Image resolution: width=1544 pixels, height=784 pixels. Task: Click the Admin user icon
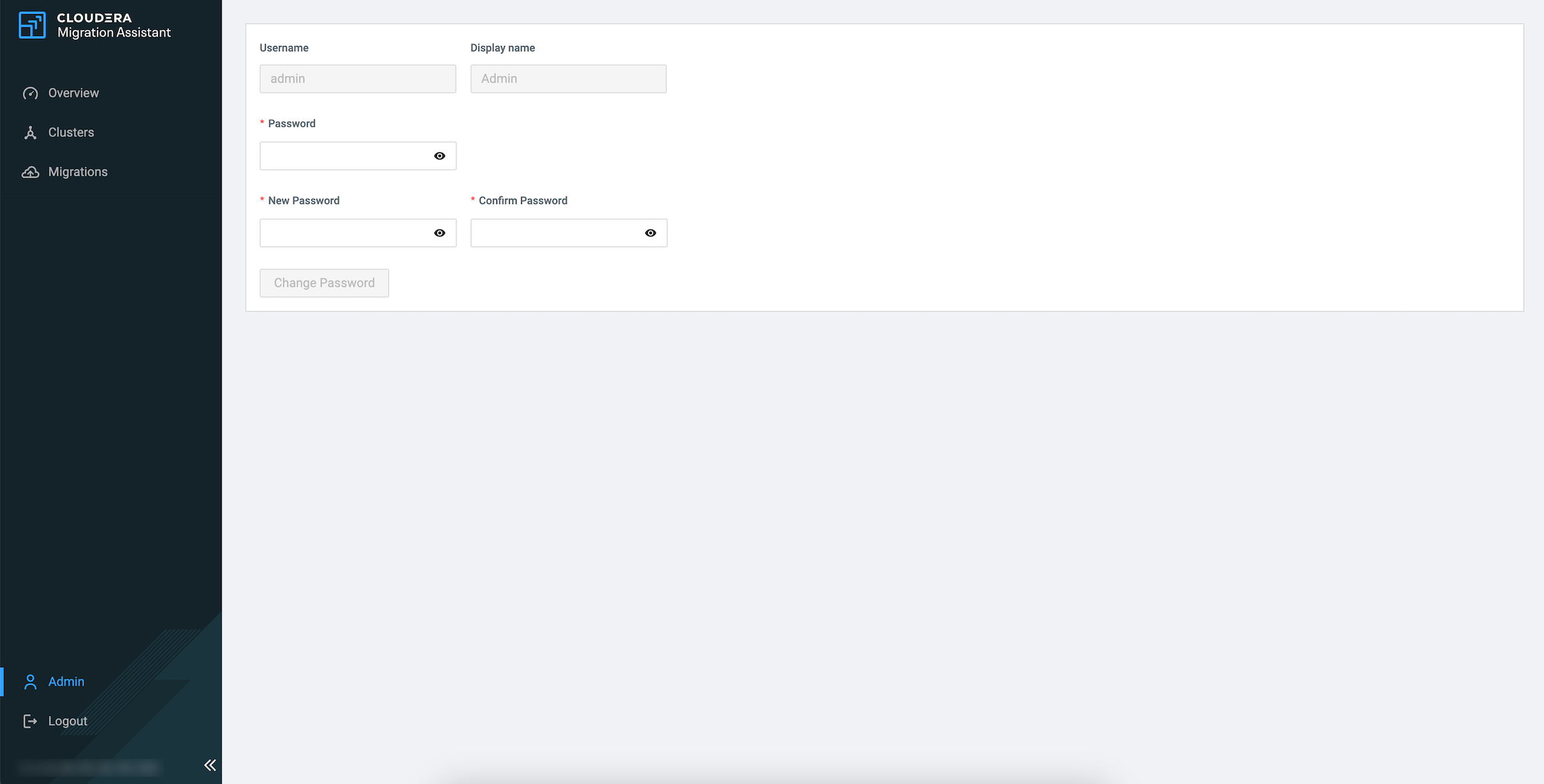click(x=30, y=682)
